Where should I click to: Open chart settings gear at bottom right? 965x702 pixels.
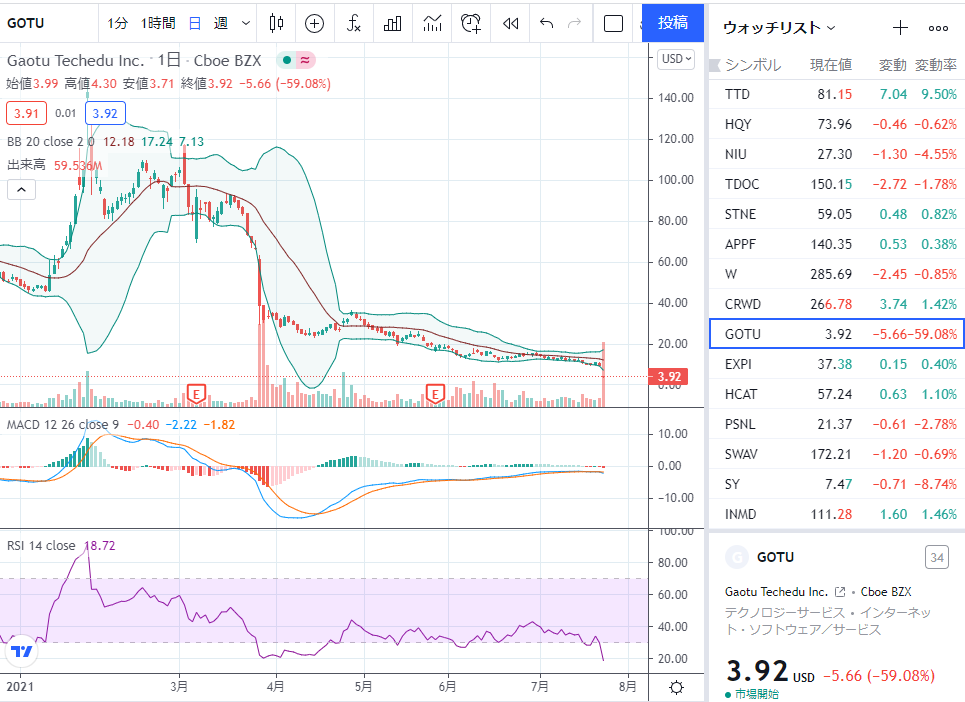click(676, 687)
